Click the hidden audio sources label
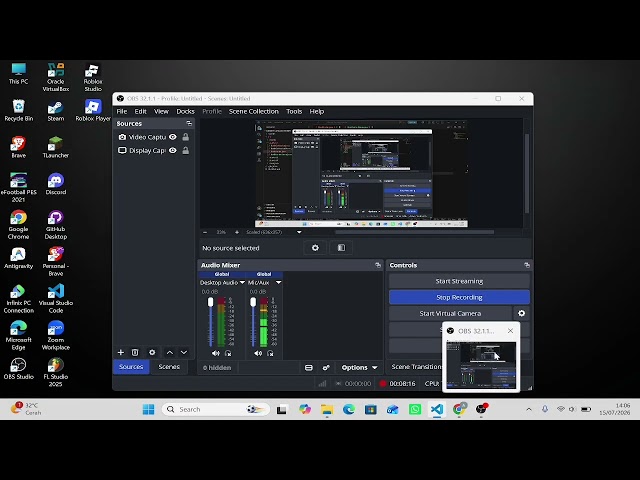 click(x=217, y=368)
